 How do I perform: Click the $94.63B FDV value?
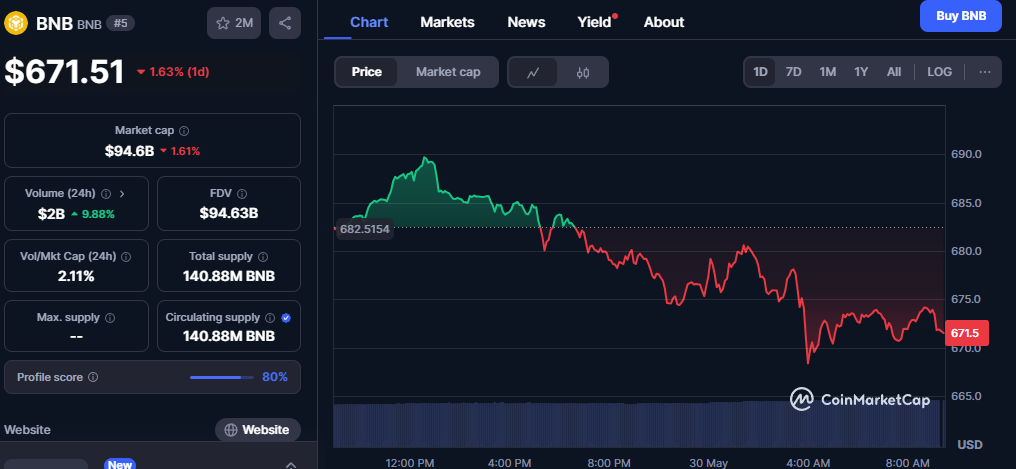click(x=229, y=212)
